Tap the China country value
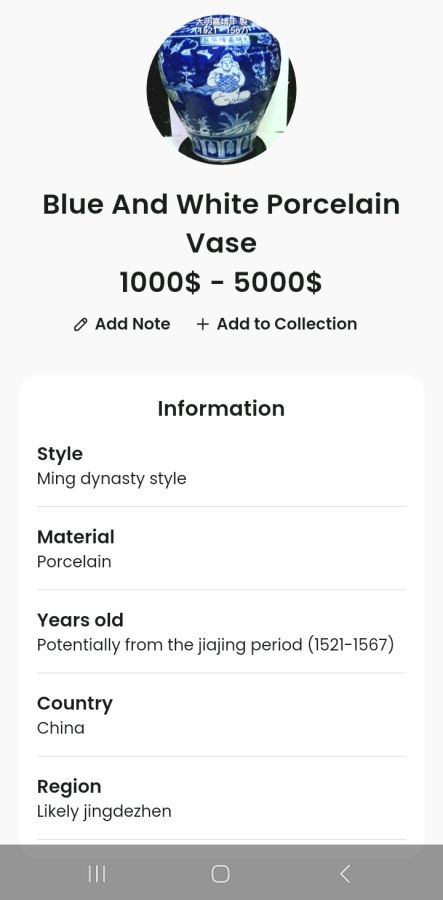The image size is (443, 900). click(x=61, y=728)
